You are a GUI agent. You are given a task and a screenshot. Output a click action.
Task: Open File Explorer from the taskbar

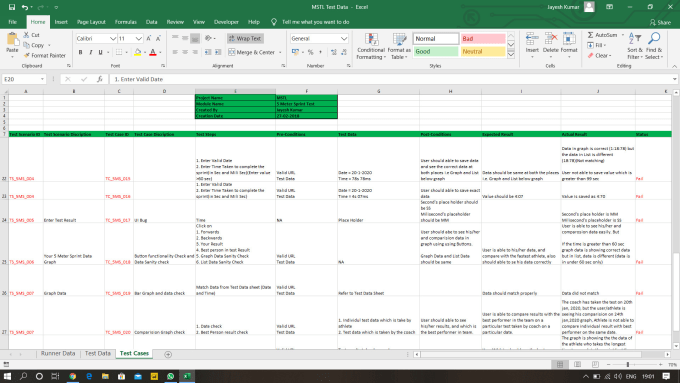[x=105, y=376]
